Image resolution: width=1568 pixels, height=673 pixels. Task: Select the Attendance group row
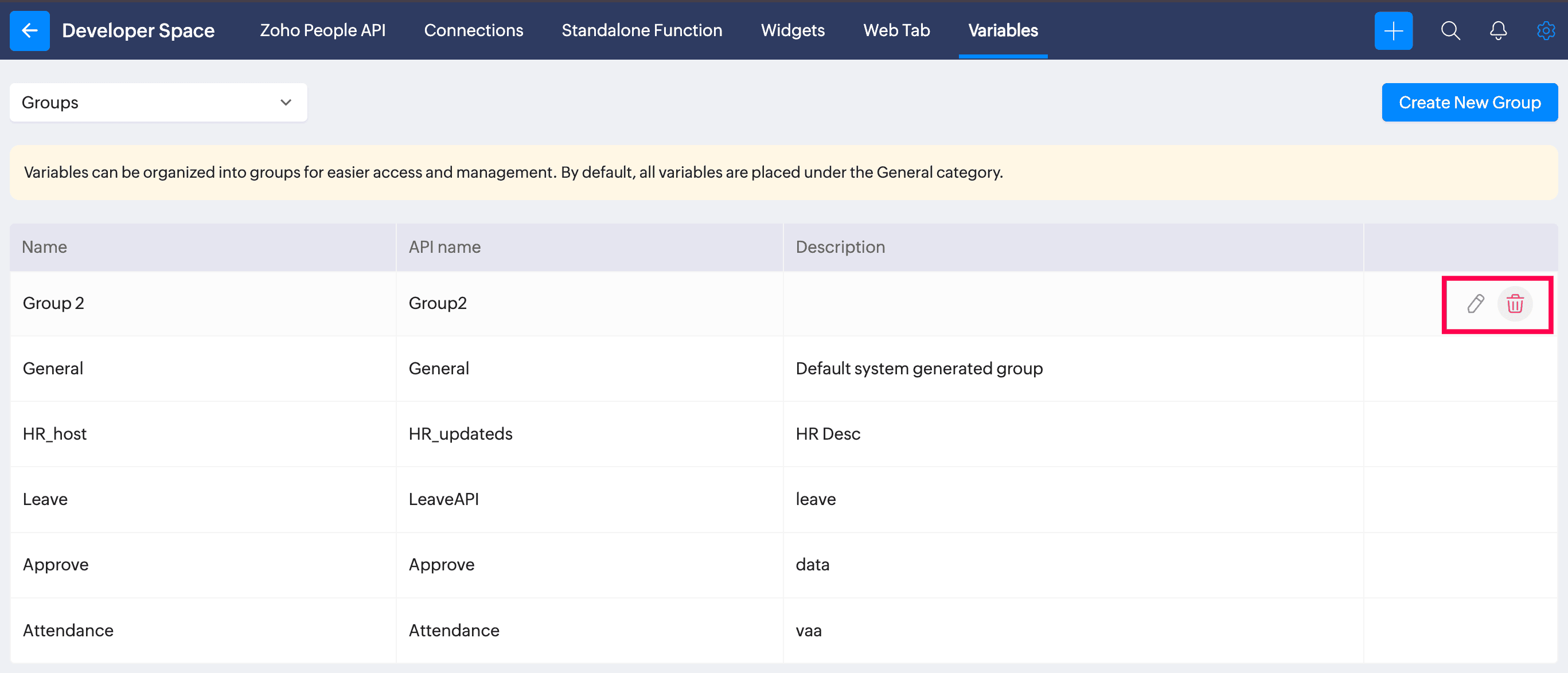68,631
